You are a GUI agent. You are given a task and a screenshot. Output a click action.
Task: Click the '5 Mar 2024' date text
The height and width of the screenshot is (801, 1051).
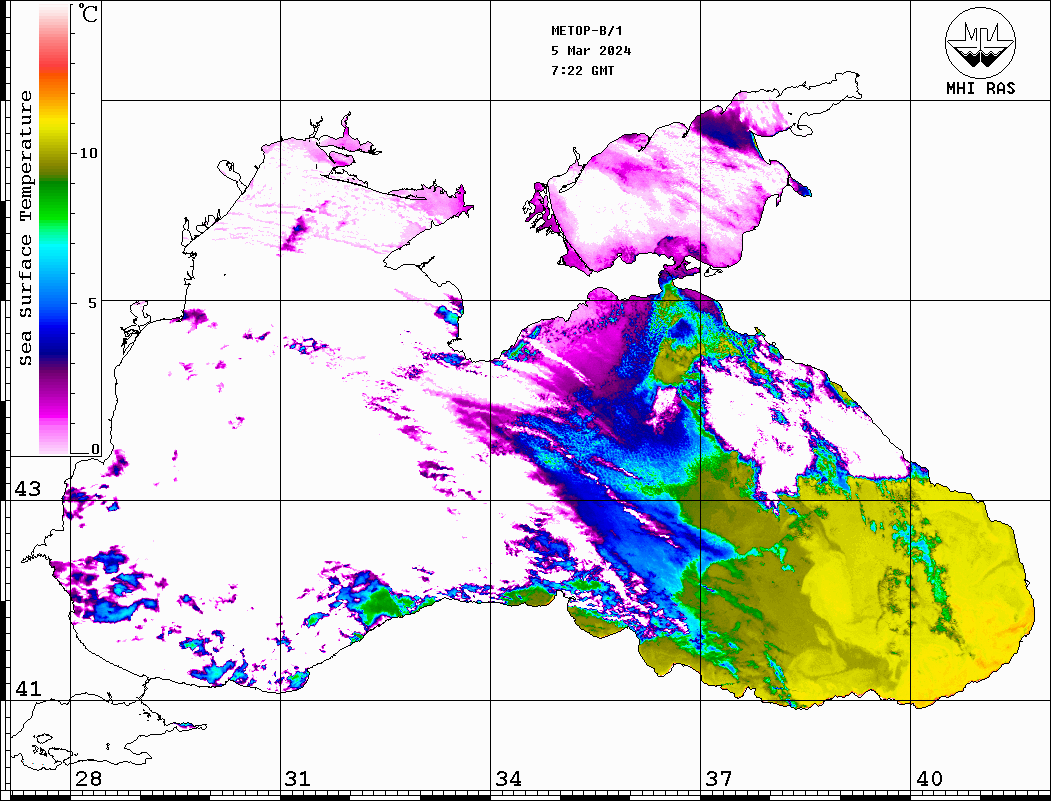pyautogui.click(x=591, y=51)
